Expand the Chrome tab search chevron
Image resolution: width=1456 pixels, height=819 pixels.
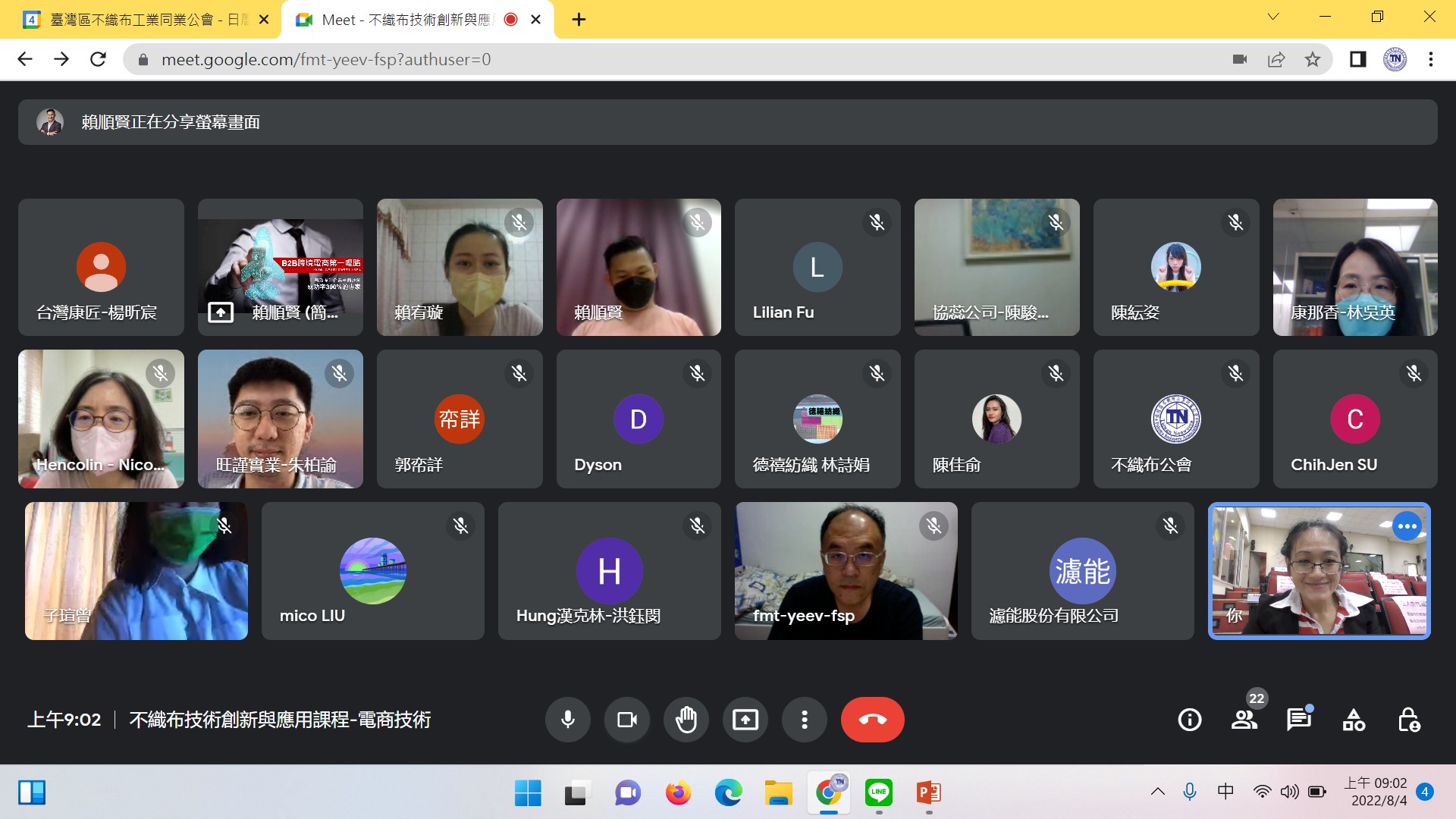click(1273, 17)
